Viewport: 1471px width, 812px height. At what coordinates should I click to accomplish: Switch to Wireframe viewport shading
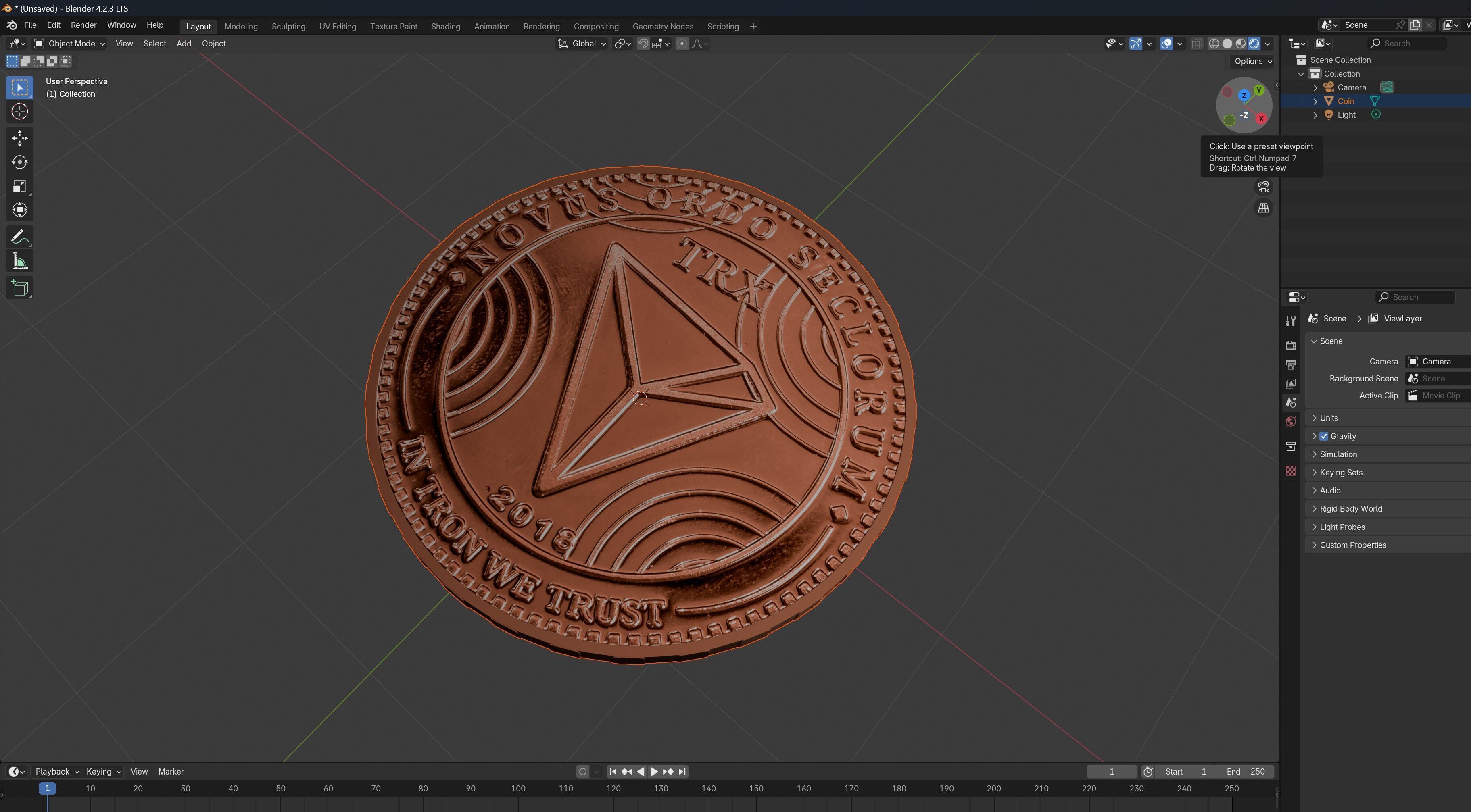click(1214, 44)
